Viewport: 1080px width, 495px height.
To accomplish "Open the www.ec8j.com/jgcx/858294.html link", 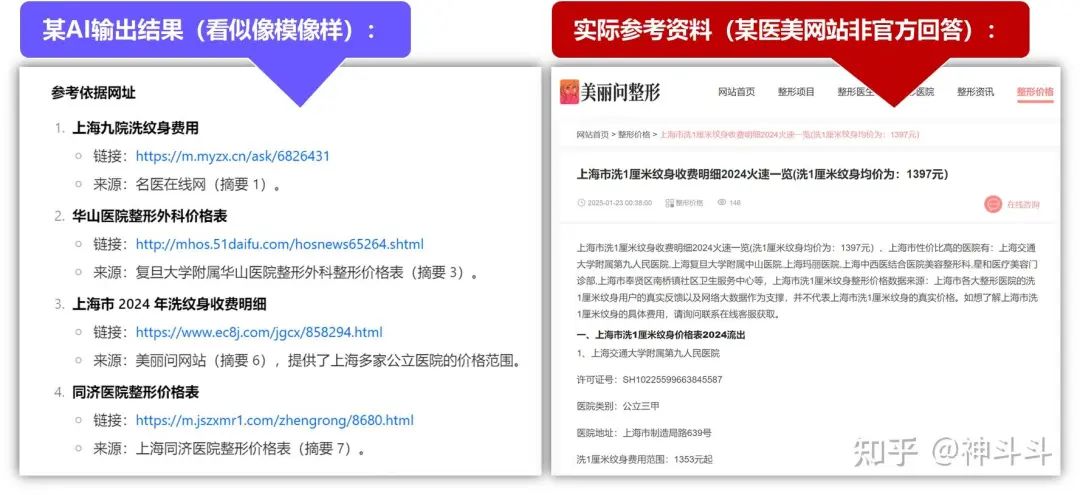I will pyautogui.click(x=259, y=333).
